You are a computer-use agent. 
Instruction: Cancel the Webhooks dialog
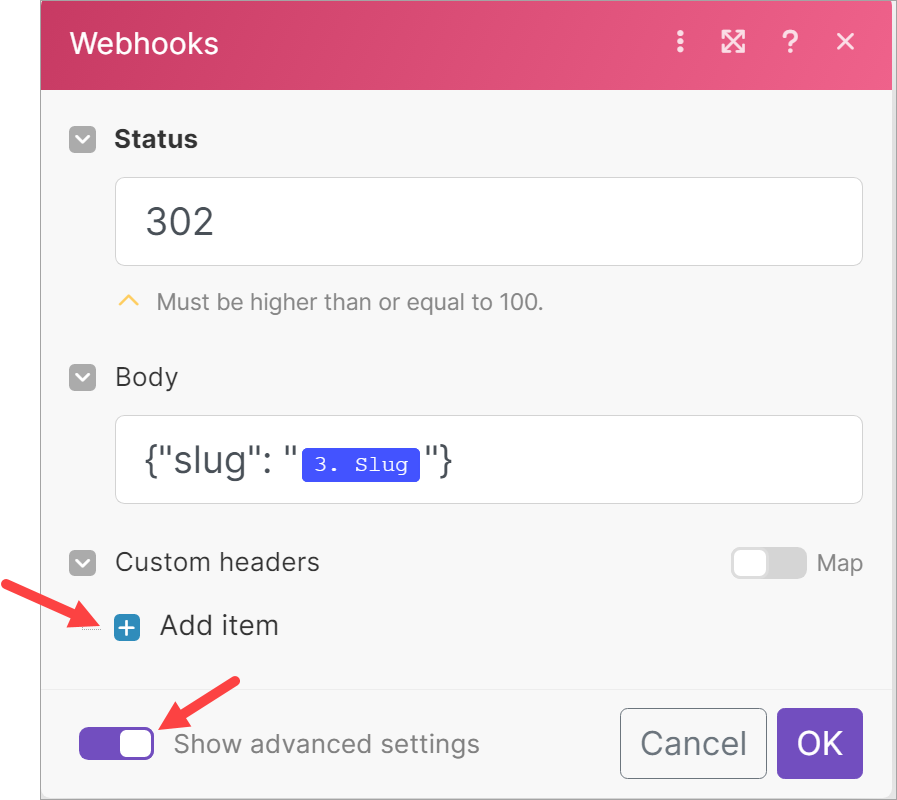click(693, 743)
